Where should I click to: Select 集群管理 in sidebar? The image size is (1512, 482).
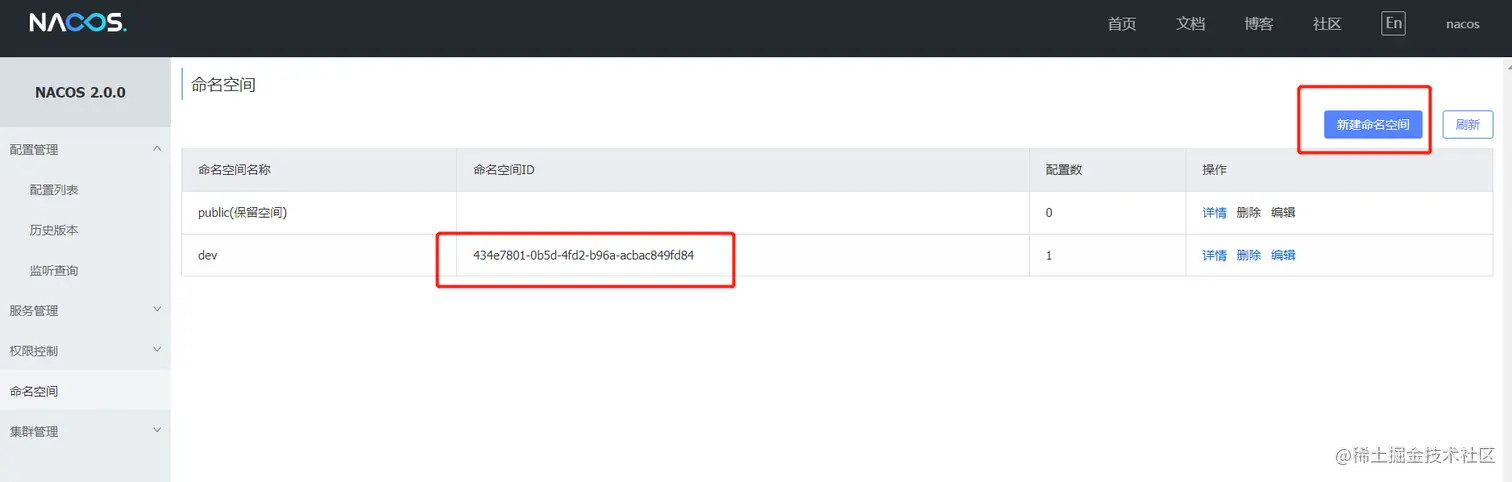[34, 432]
